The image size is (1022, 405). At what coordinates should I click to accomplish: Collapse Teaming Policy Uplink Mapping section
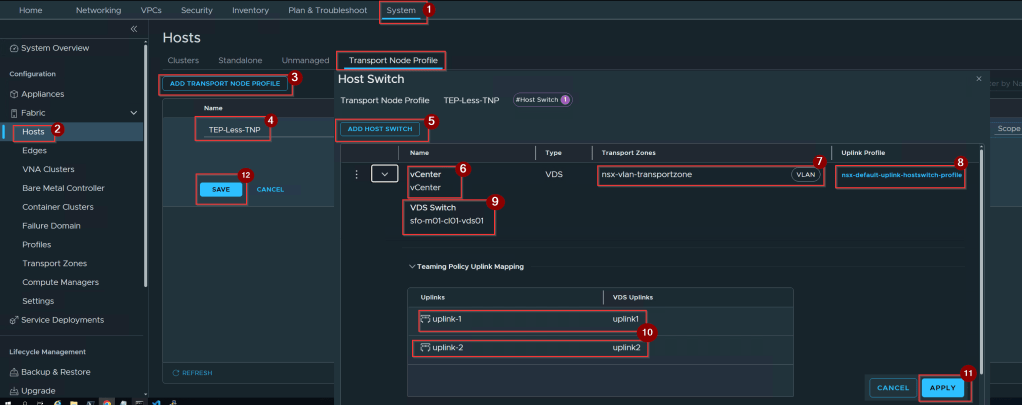pyautogui.click(x=412, y=267)
